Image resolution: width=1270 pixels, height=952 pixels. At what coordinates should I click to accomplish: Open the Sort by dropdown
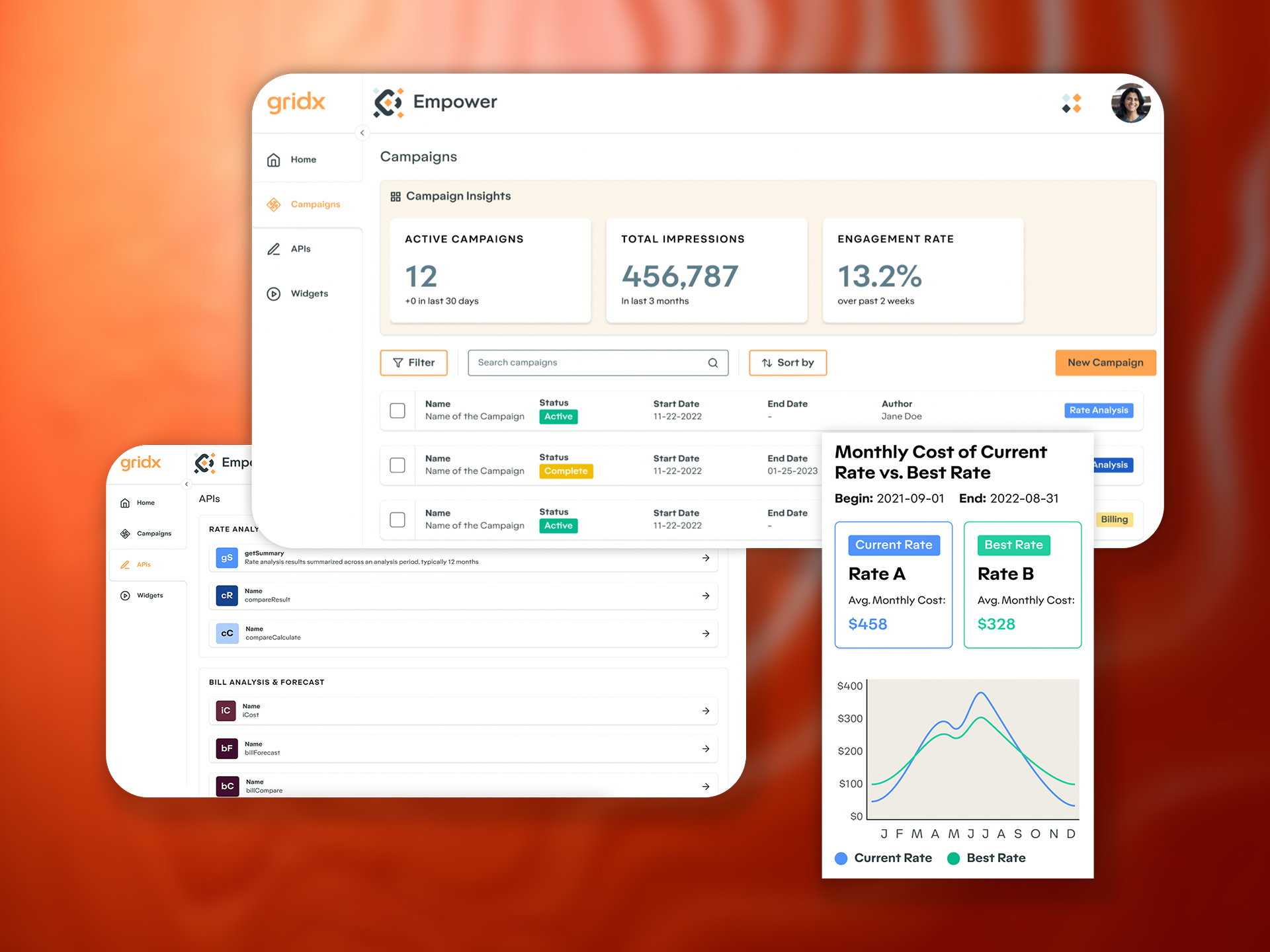click(788, 363)
